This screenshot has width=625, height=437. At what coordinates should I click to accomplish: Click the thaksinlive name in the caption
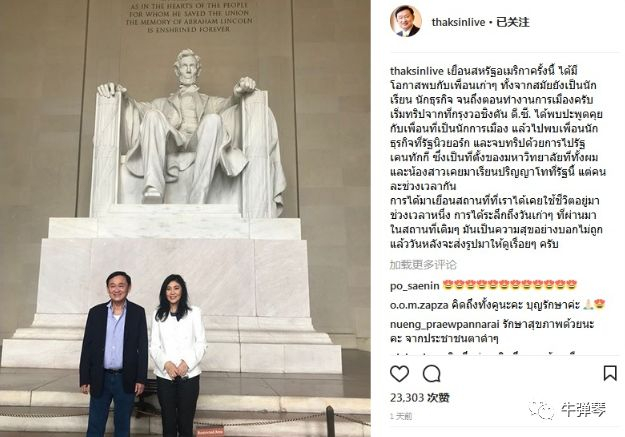[x=417, y=71]
